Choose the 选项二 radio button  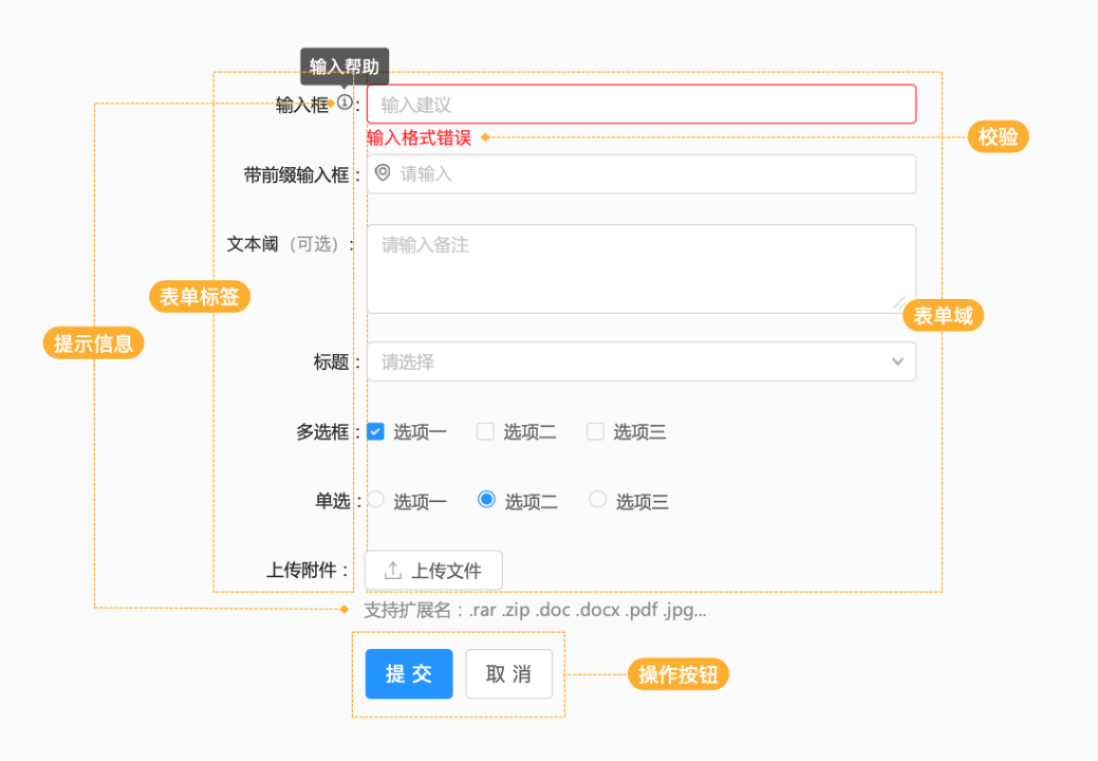pos(487,500)
